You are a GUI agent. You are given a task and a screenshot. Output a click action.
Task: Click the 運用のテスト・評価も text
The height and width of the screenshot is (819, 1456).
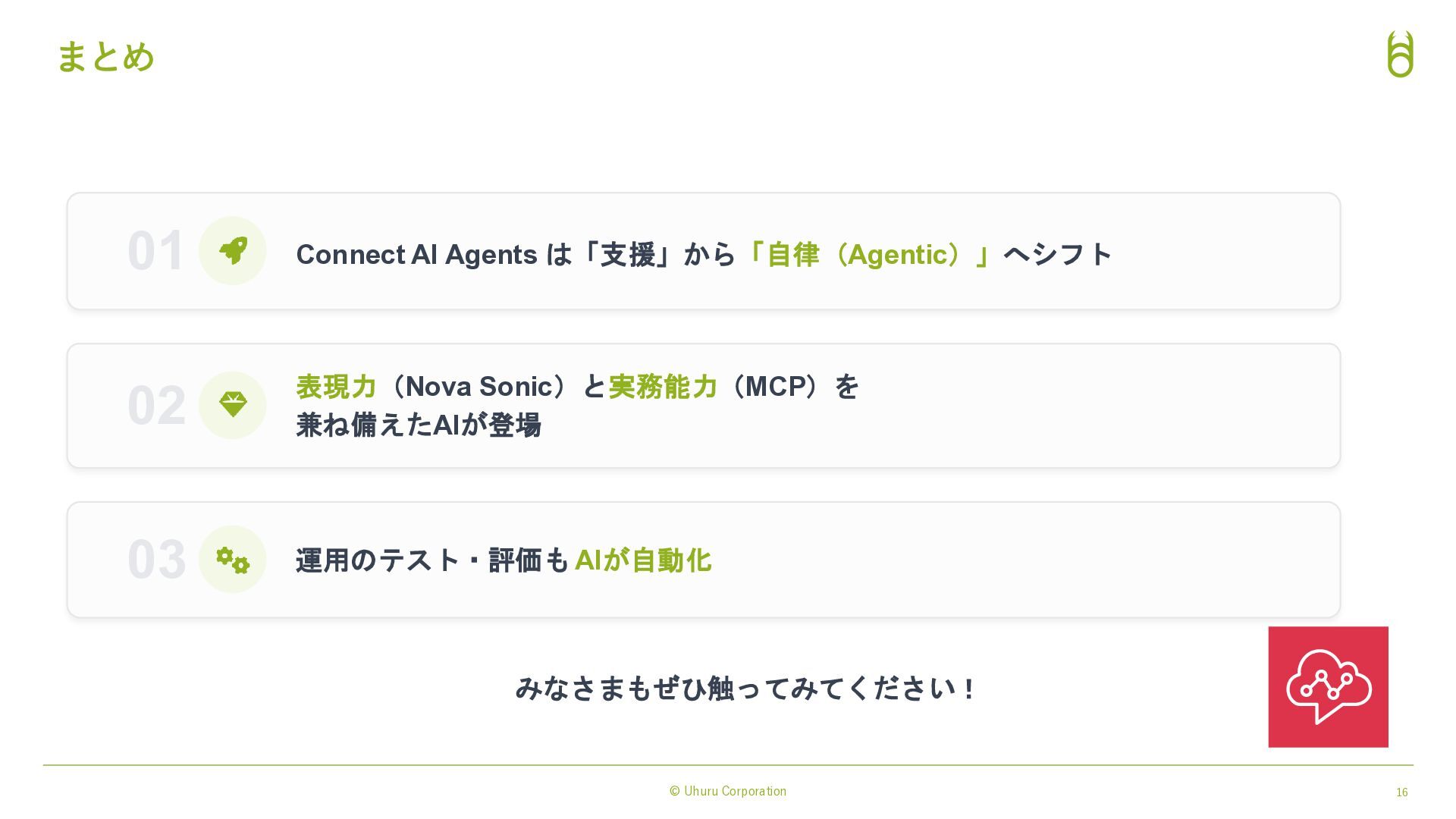click(432, 560)
